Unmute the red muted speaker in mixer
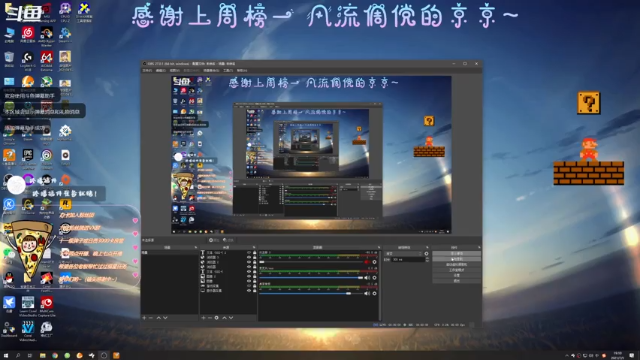The width and height of the screenshot is (640, 360). tap(367, 262)
